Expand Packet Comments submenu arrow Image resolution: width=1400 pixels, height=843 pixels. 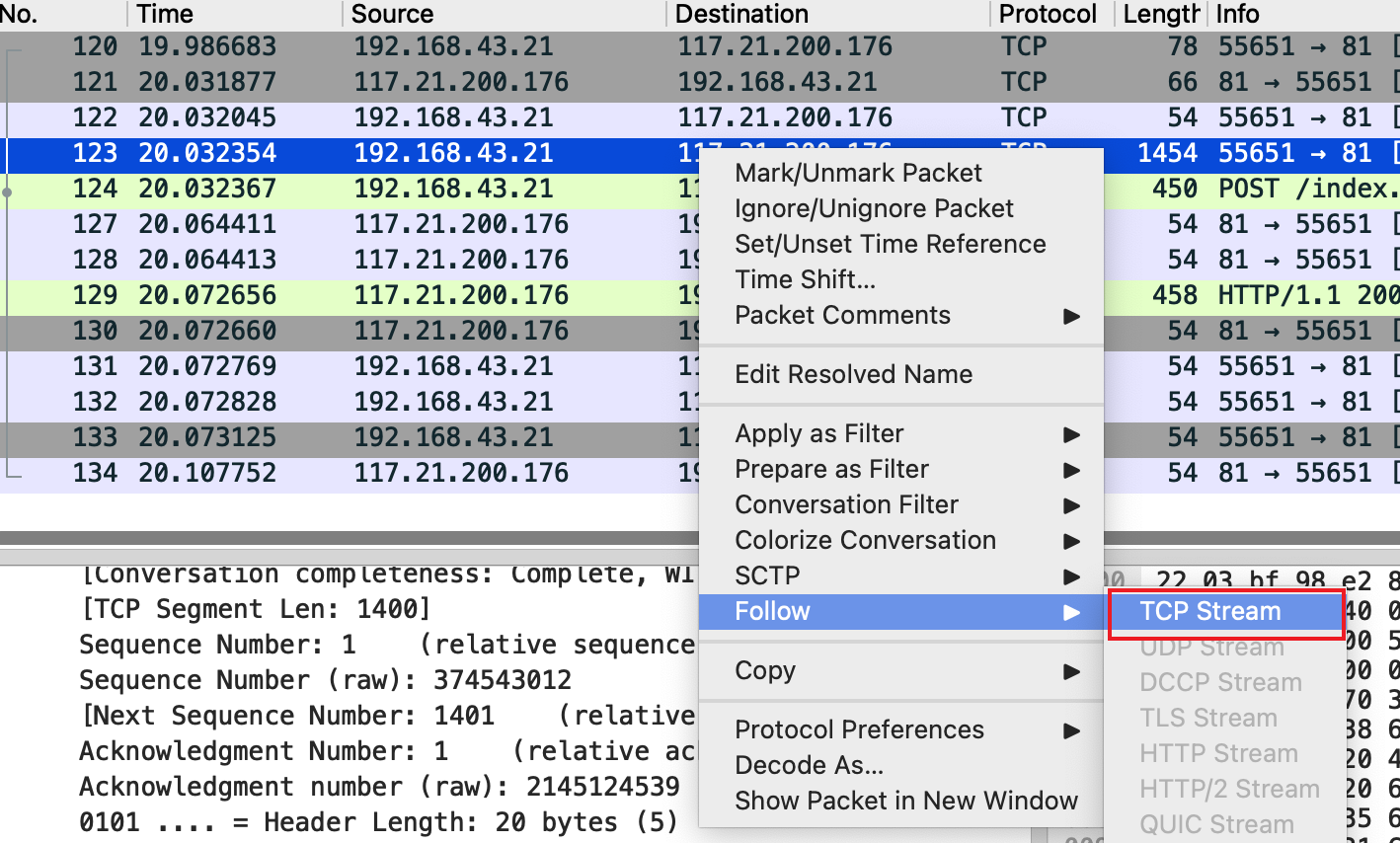tap(1071, 316)
